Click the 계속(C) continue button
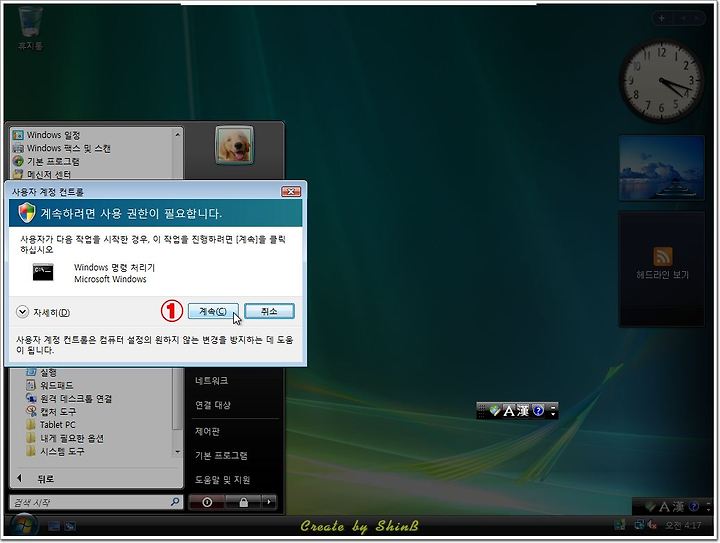The image size is (720, 543). point(213,311)
